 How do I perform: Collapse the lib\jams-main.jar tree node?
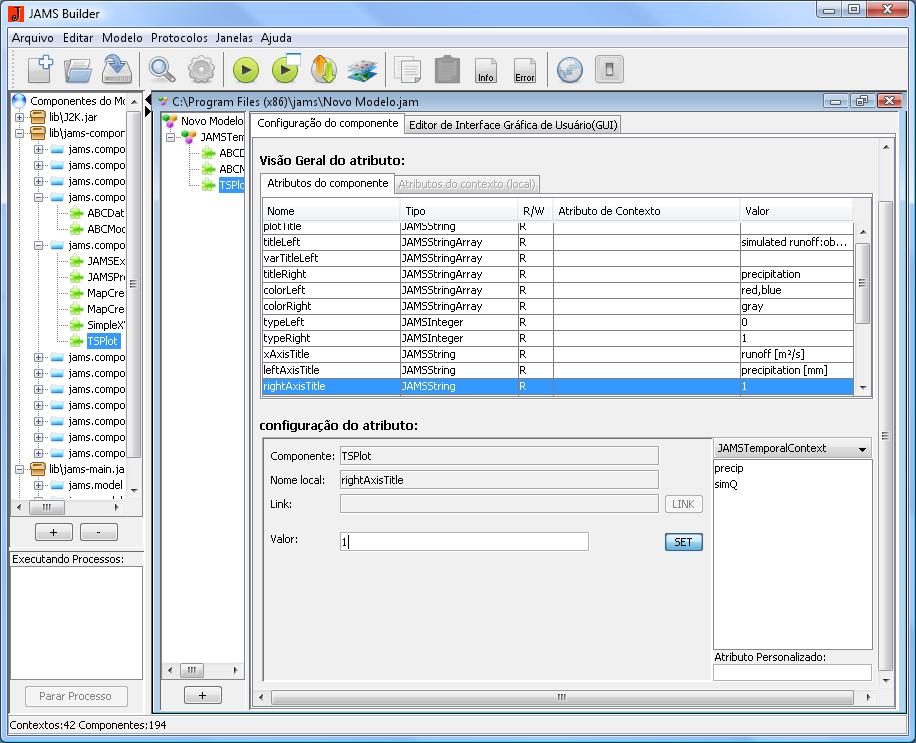[20, 469]
